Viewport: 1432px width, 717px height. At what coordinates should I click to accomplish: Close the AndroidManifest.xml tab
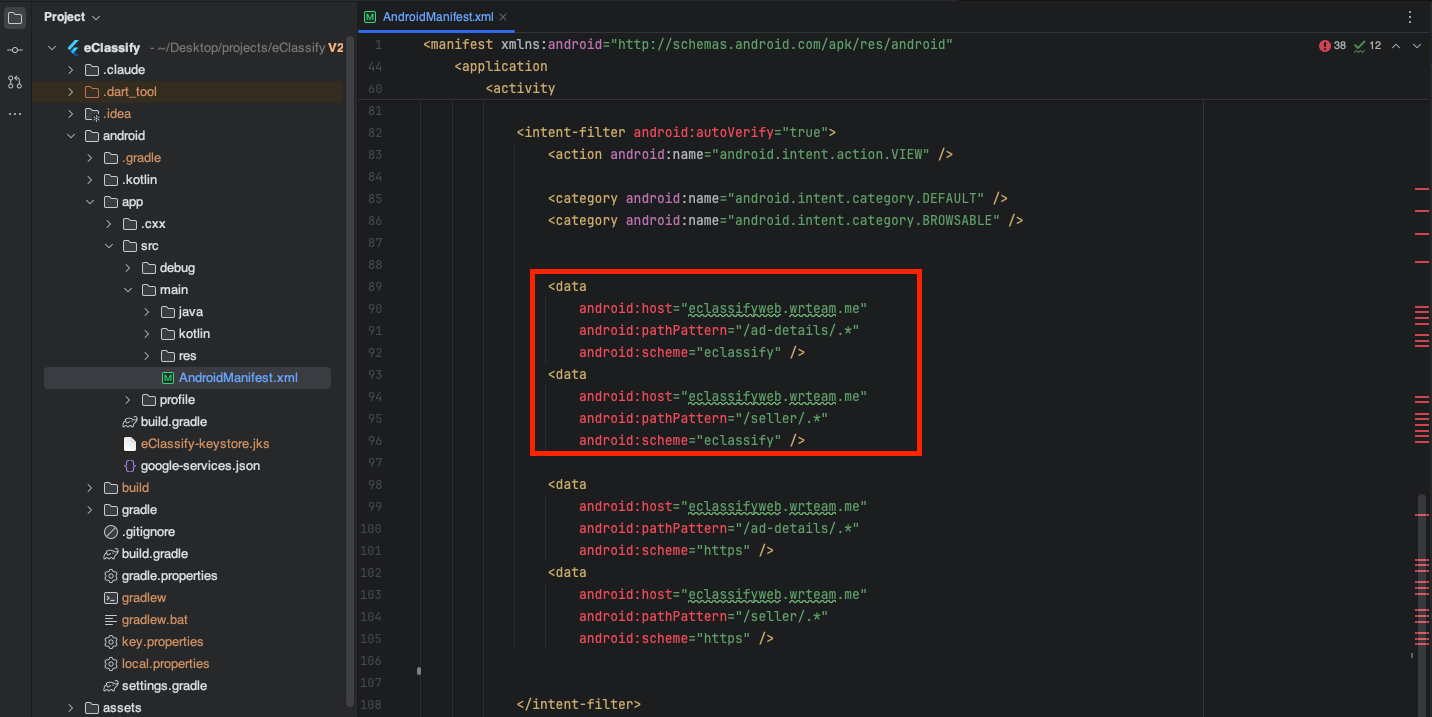point(504,17)
